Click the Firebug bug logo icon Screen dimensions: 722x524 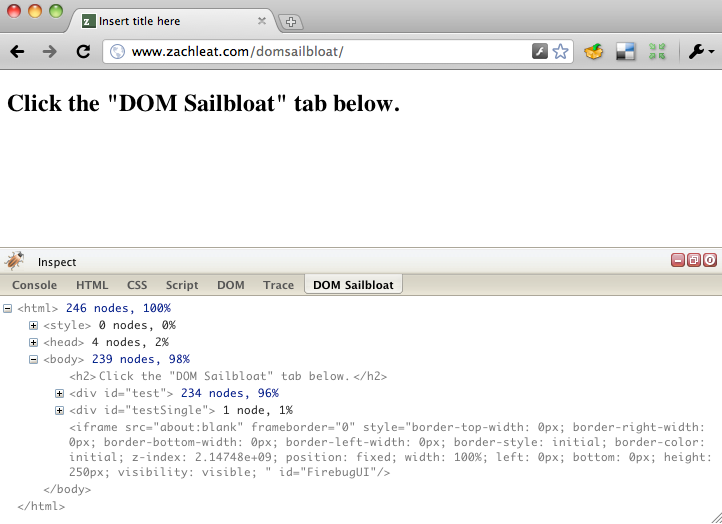(x=15, y=261)
